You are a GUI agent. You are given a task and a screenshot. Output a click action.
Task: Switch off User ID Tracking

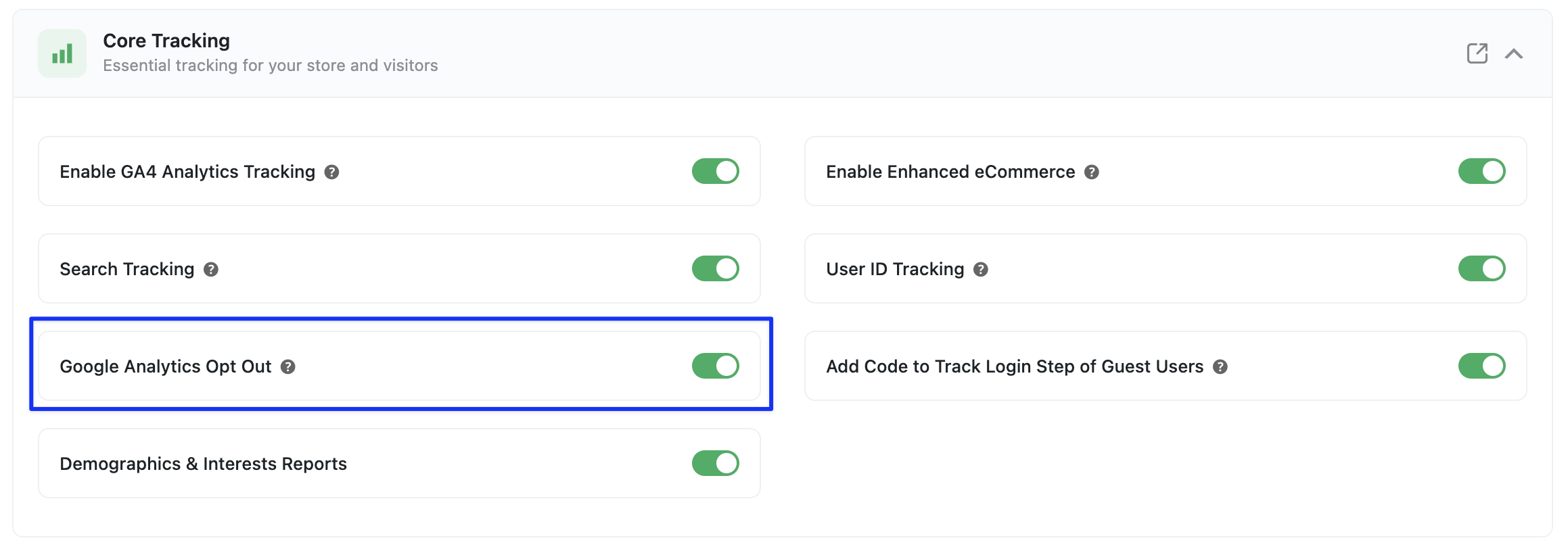pyautogui.click(x=1482, y=268)
